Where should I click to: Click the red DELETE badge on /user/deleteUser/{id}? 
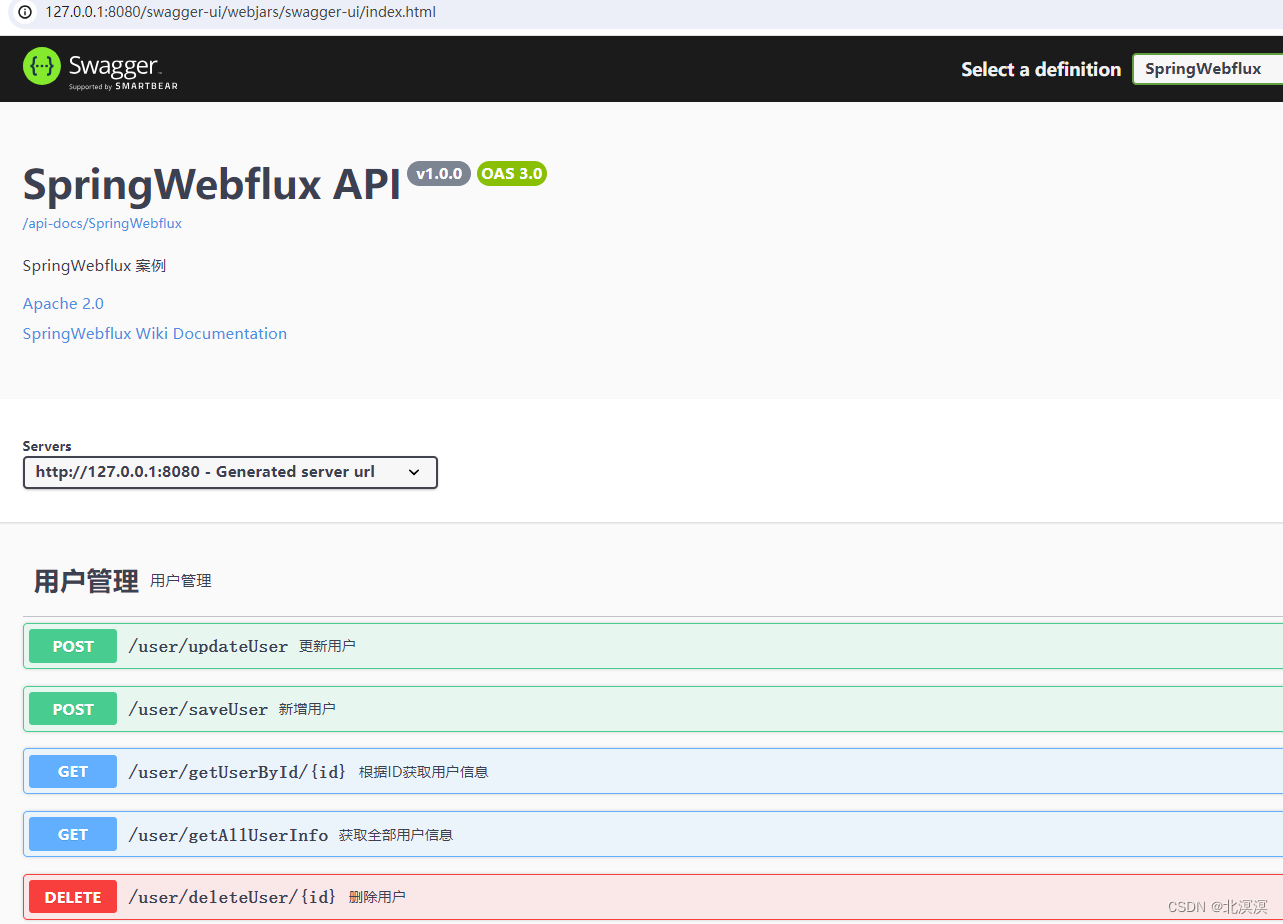pyautogui.click(x=72, y=896)
